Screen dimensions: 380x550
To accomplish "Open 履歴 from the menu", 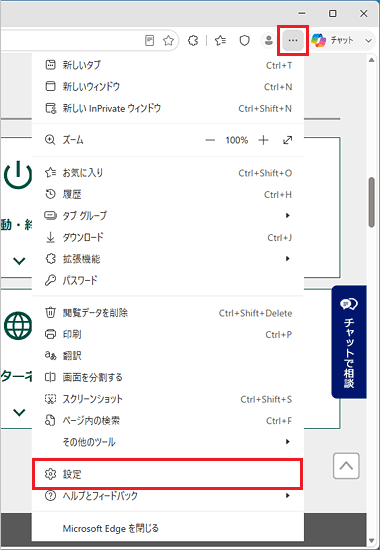I will (168, 194).
